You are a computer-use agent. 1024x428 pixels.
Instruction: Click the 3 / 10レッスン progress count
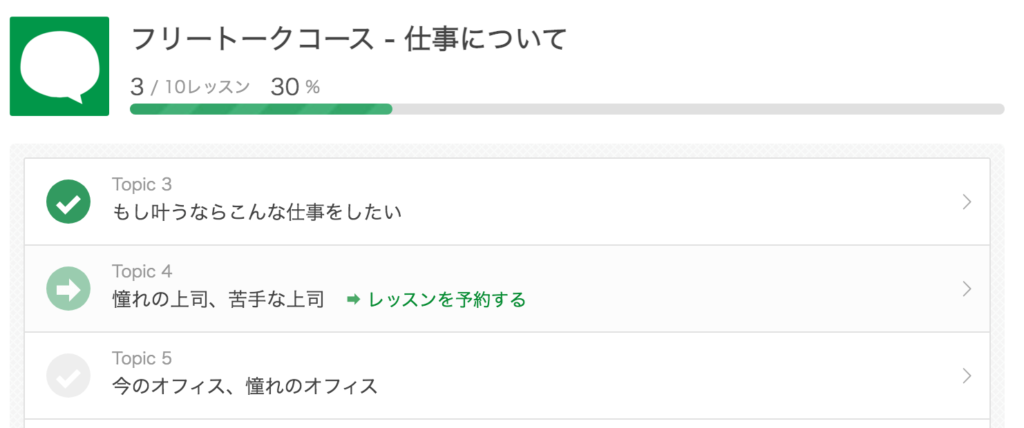(190, 87)
